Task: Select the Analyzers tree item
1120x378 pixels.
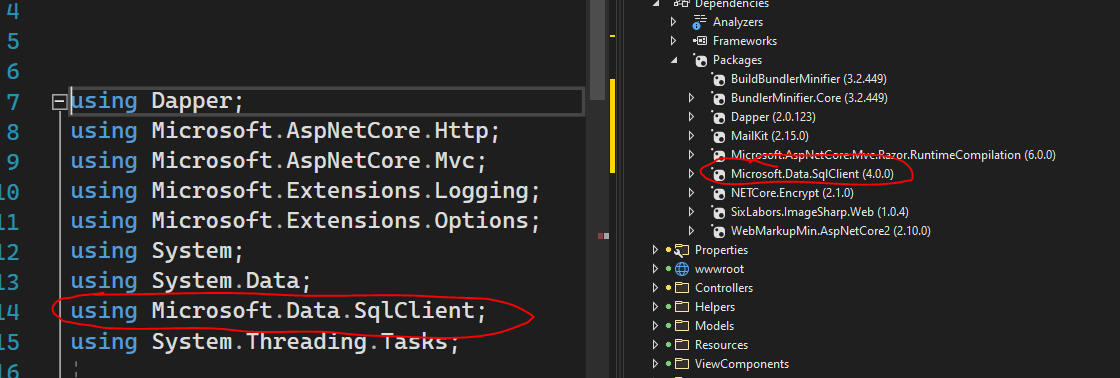Action: (x=738, y=22)
